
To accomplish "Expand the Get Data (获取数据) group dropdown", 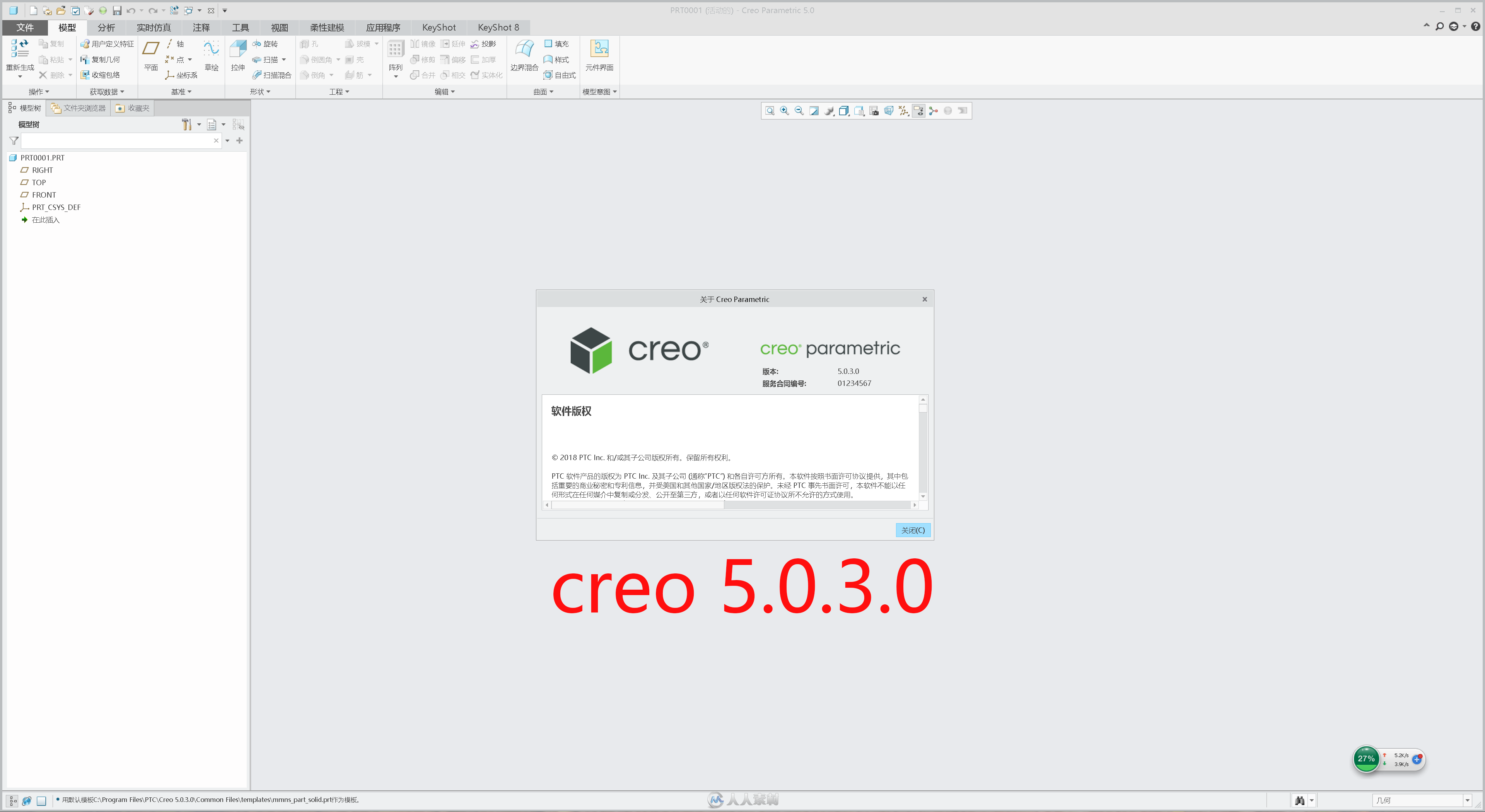I will pyautogui.click(x=107, y=92).
